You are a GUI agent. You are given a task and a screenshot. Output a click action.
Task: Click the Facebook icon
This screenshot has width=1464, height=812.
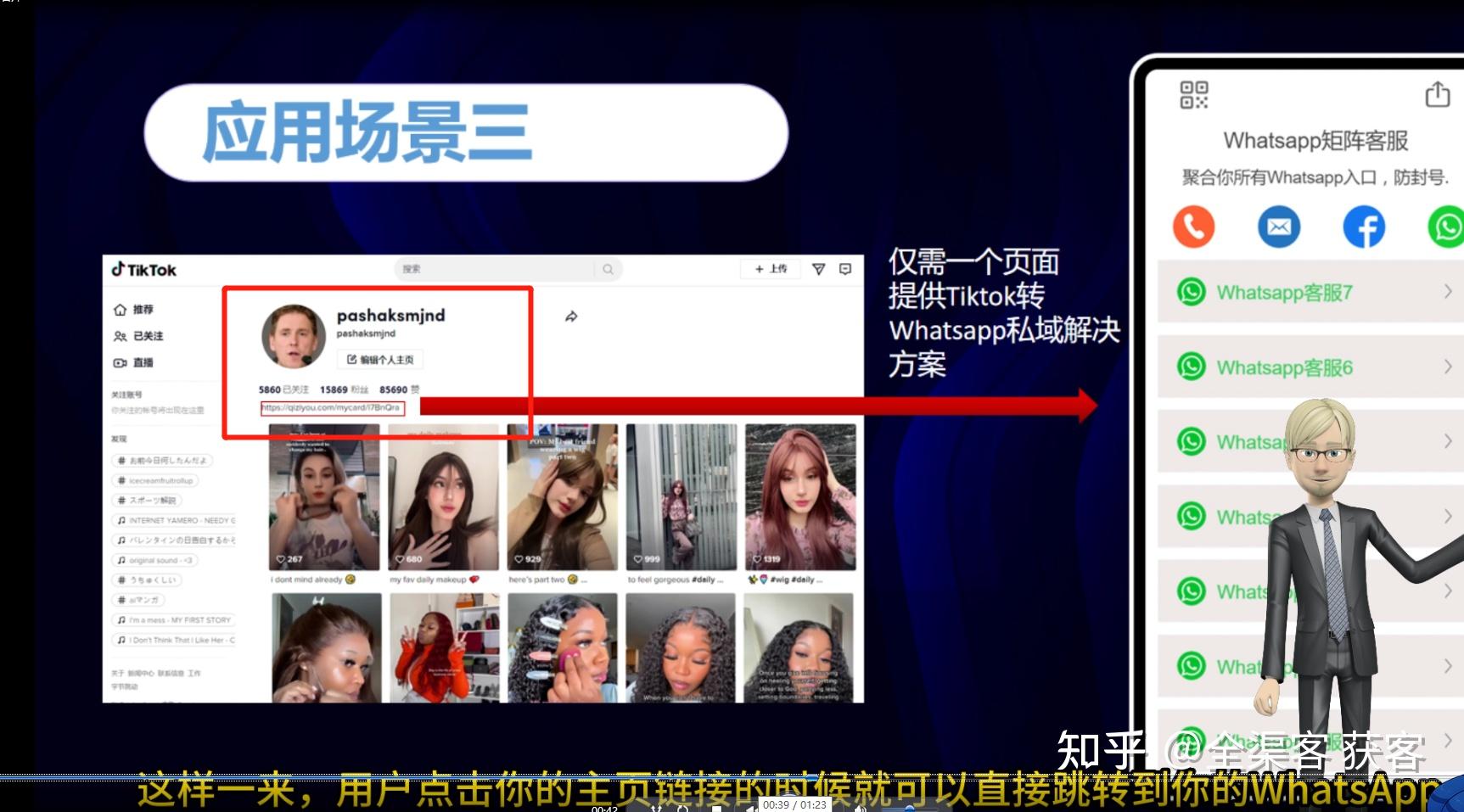[x=1364, y=227]
